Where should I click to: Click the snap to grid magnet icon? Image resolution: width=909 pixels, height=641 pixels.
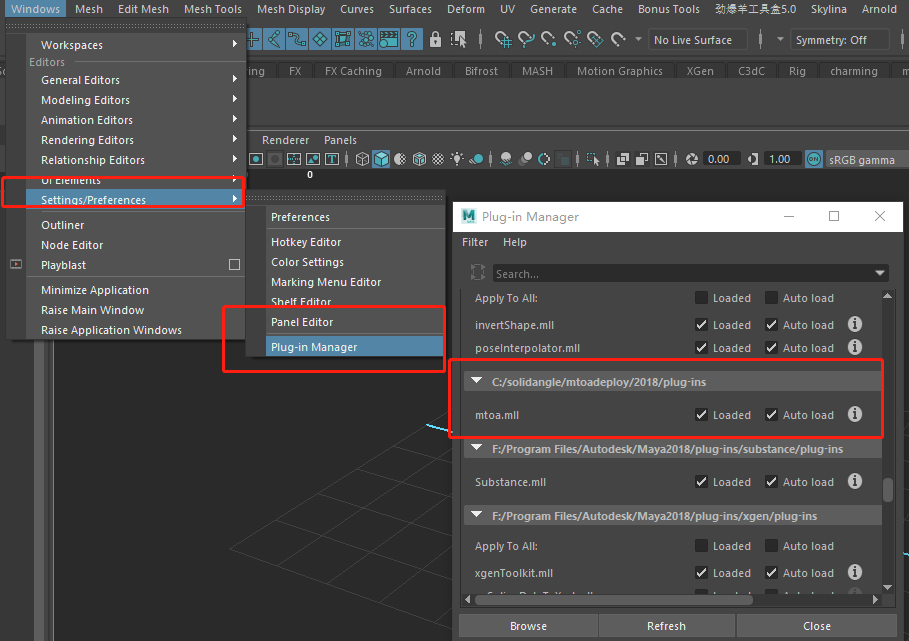point(503,40)
